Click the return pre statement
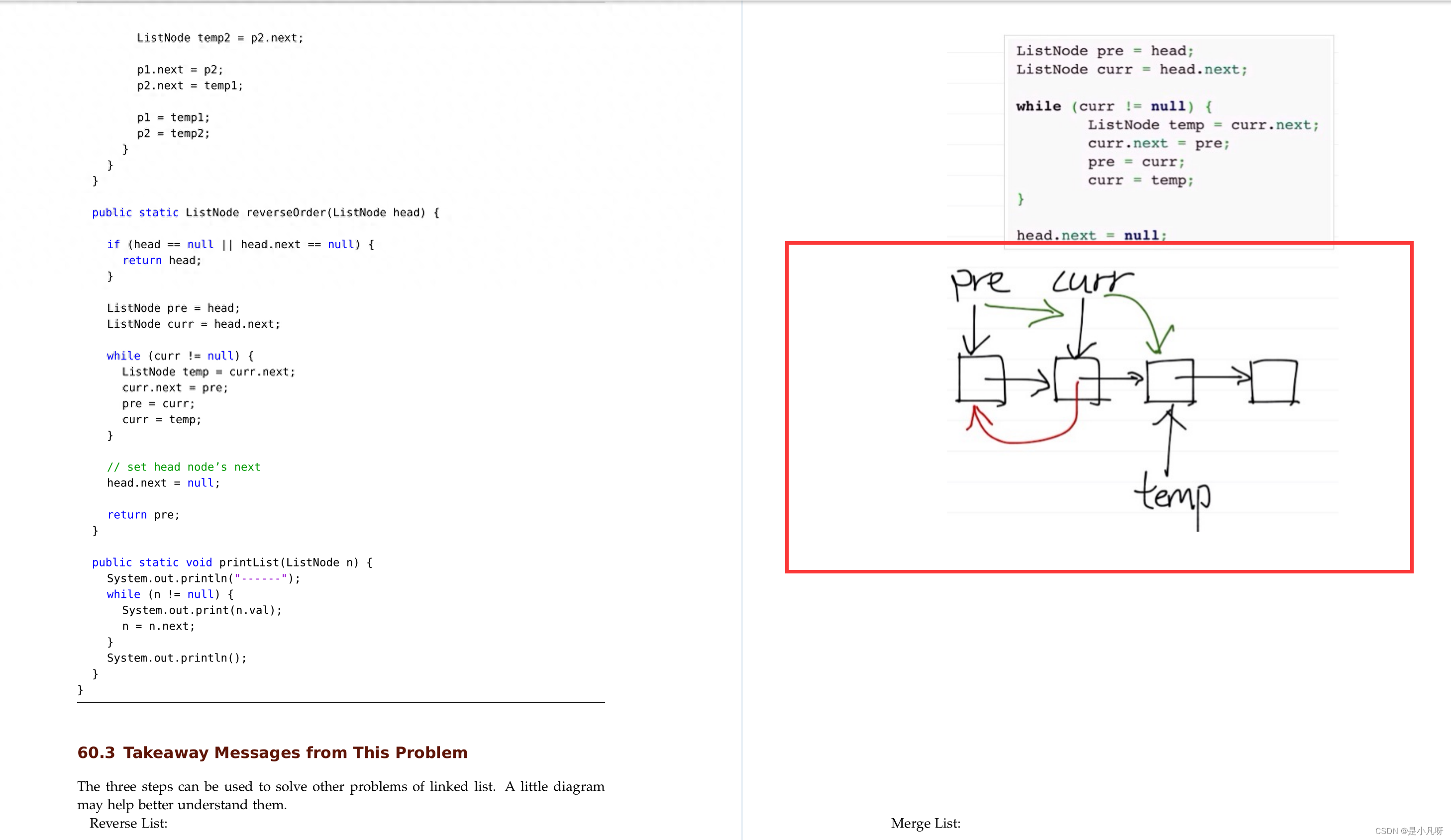 point(143,514)
